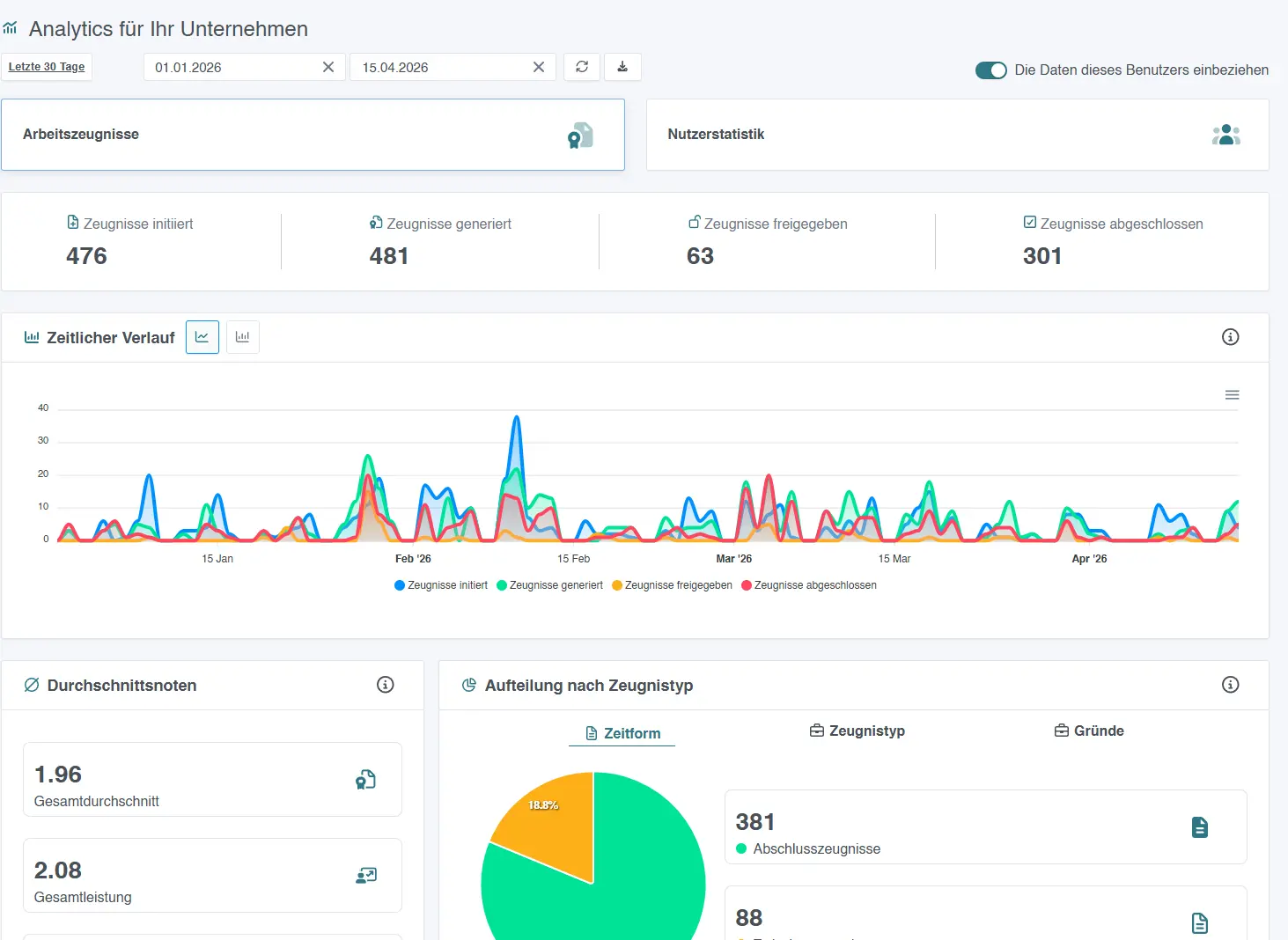This screenshot has width=1288, height=940.
Task: Click the Zeugnisse abgeschlossen checkmark icon
Action: (x=1029, y=223)
